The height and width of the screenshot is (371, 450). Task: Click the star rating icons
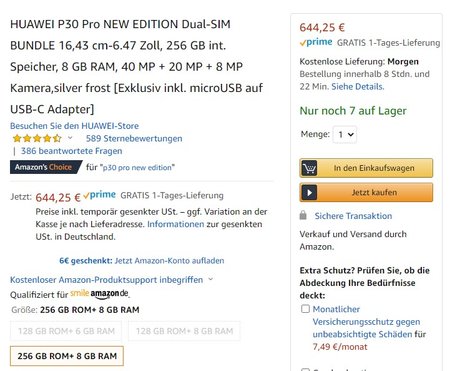coord(37,138)
